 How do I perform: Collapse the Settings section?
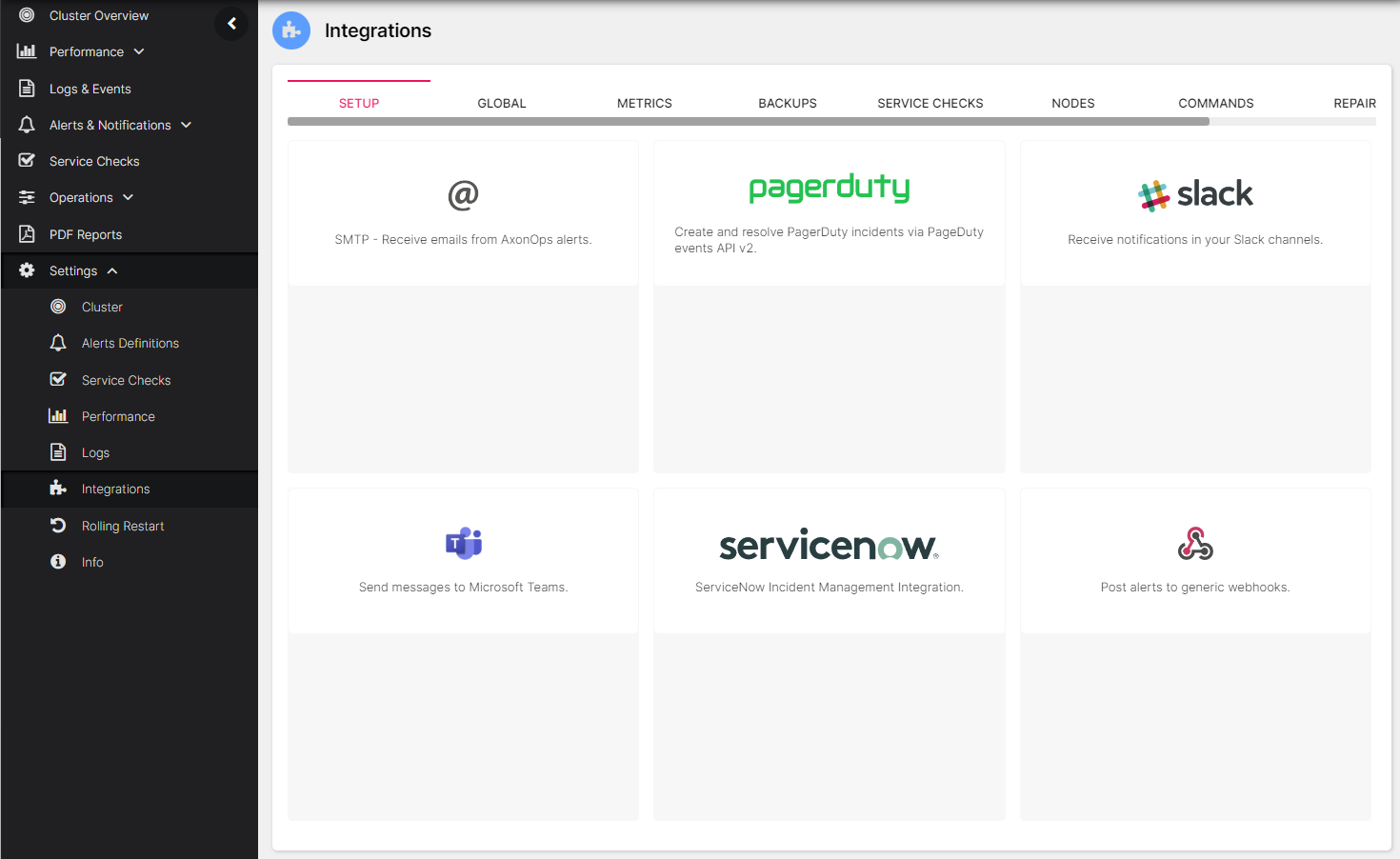tap(112, 271)
